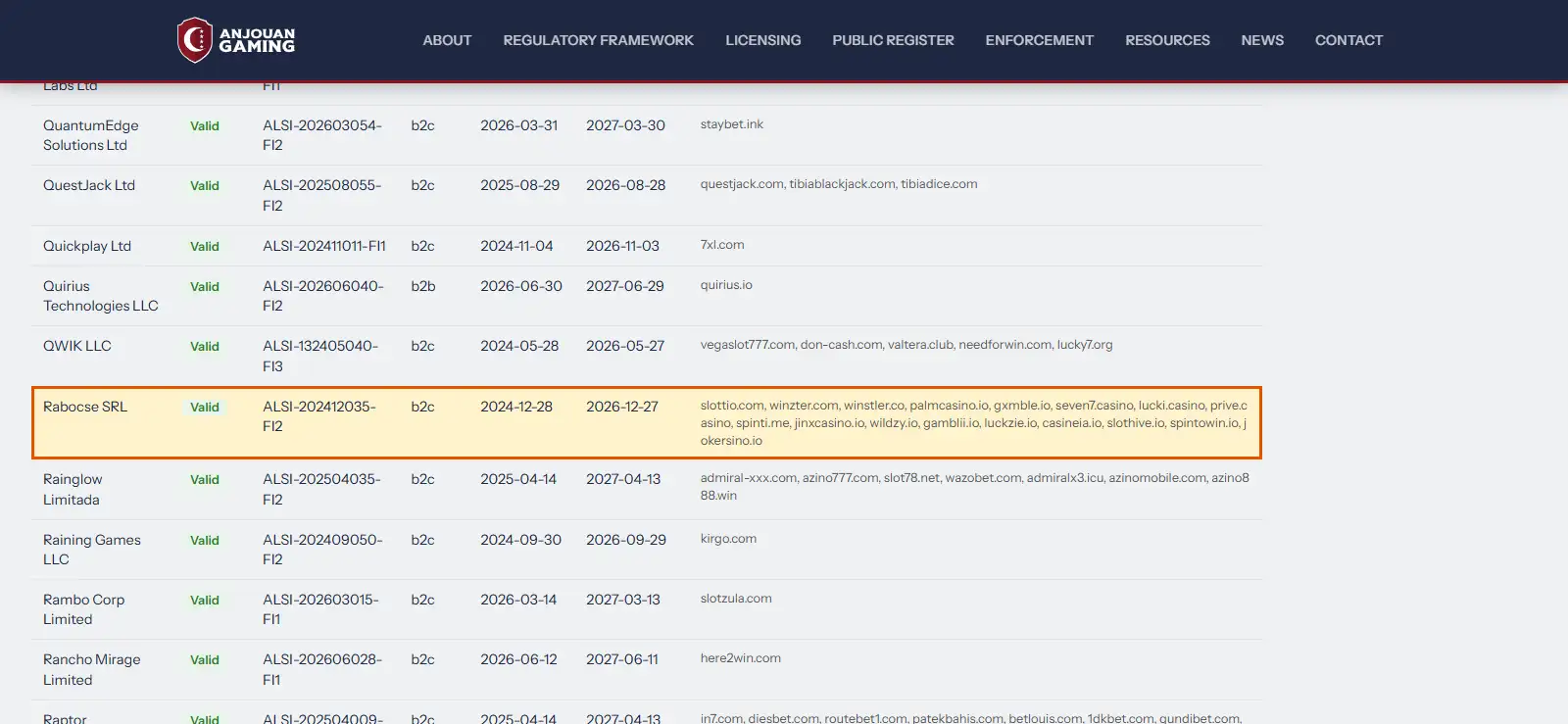Screen dimensions: 1568x724
Task: Select QuestJack Ltd company name
Action: (89, 185)
